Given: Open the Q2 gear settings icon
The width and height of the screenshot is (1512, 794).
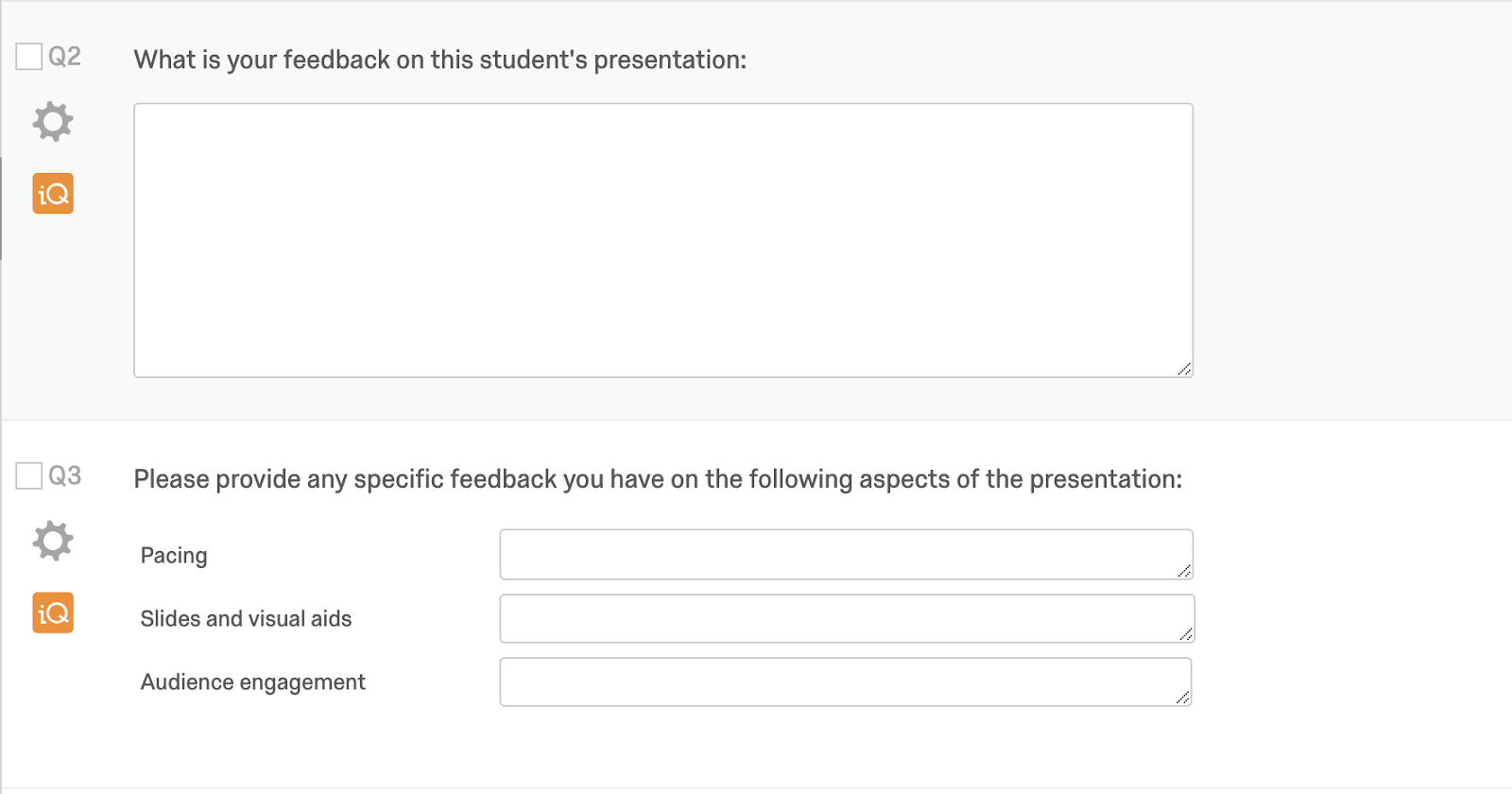Looking at the screenshot, I should [x=53, y=122].
